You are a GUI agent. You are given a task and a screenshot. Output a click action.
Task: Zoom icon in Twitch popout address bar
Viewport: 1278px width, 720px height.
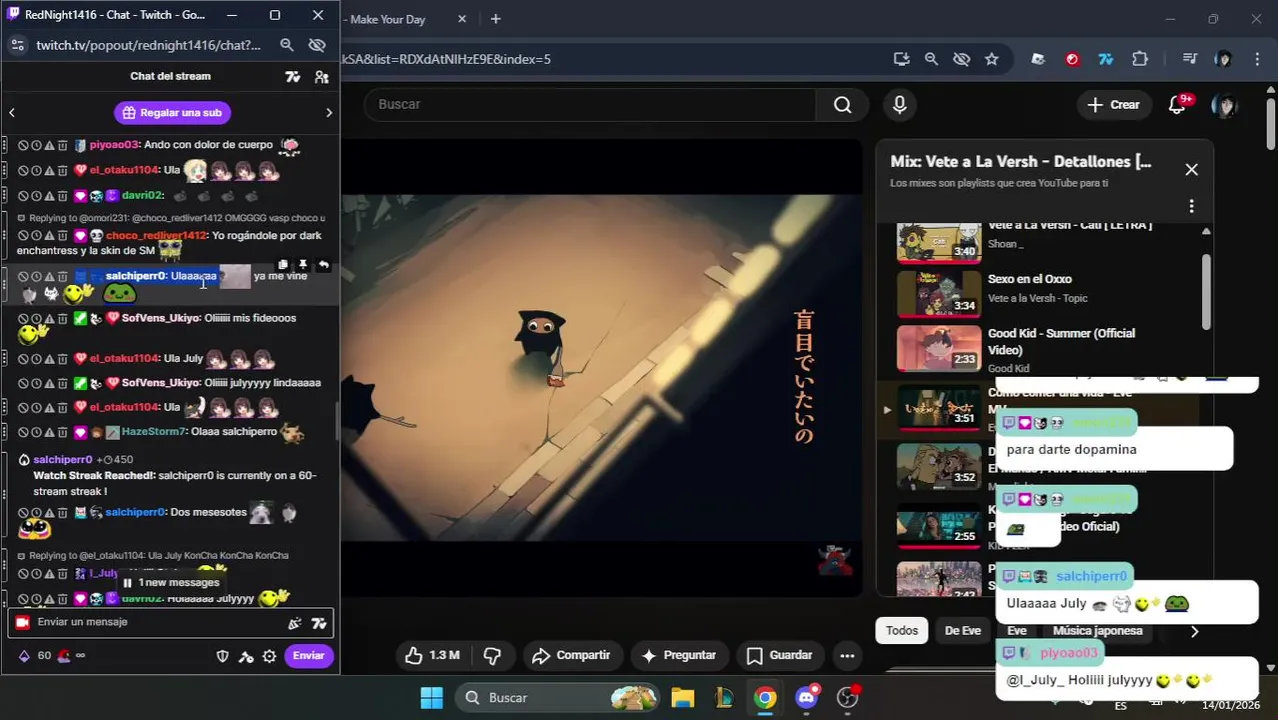click(x=287, y=45)
